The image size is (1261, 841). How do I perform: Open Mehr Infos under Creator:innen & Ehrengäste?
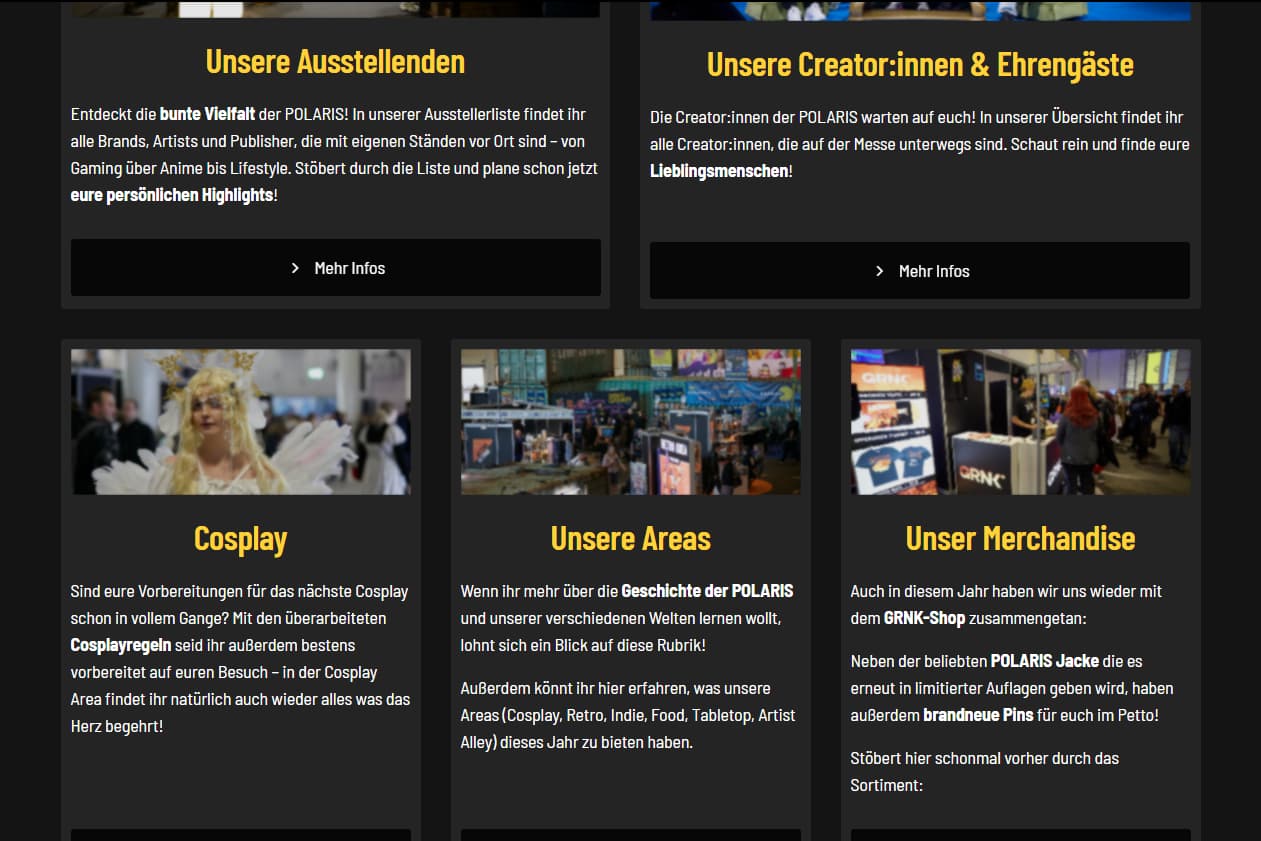click(919, 271)
